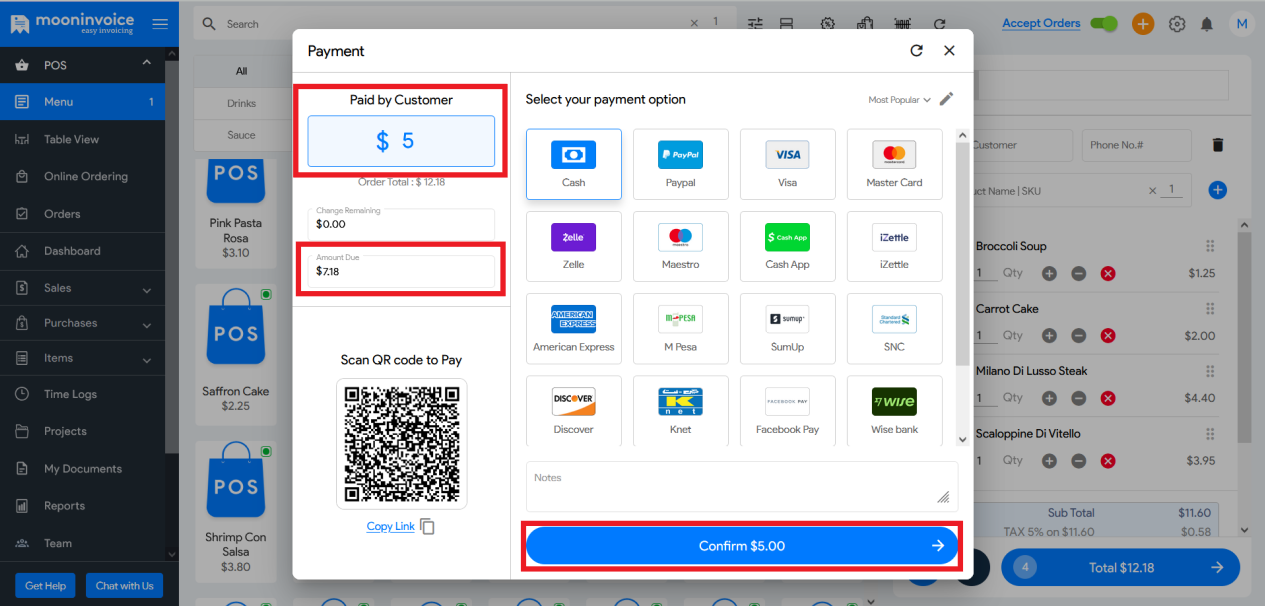
Task: Go to Online Ordering in sidebar
Action: [85, 176]
